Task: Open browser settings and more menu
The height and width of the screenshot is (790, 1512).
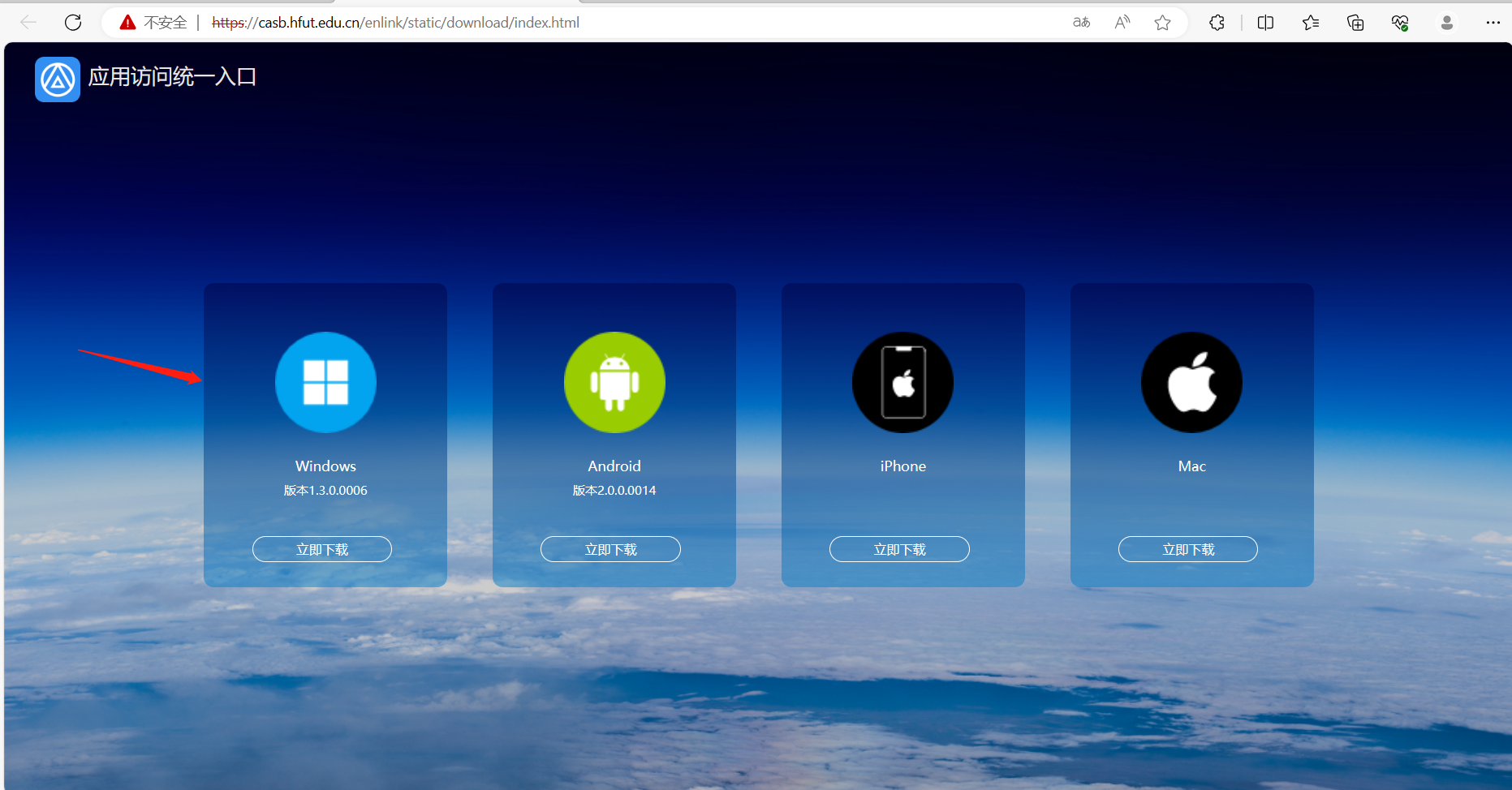Action: pyautogui.click(x=1493, y=23)
